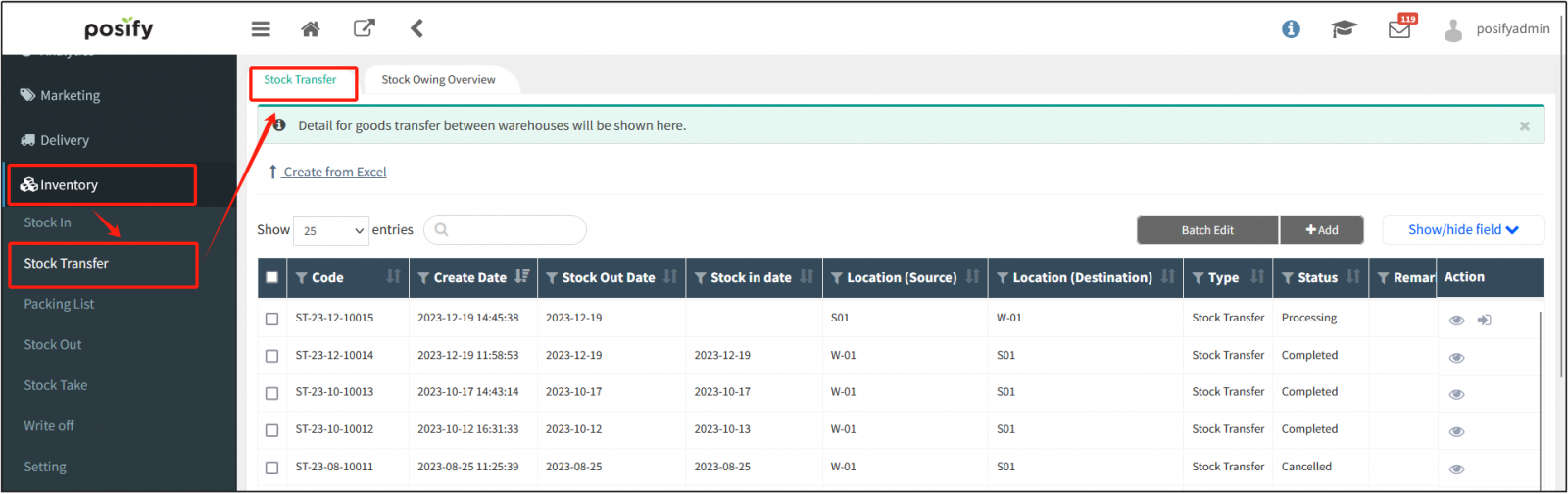Click the back arrow icon in header
Viewport: 1568px width, 494px height.
click(416, 28)
